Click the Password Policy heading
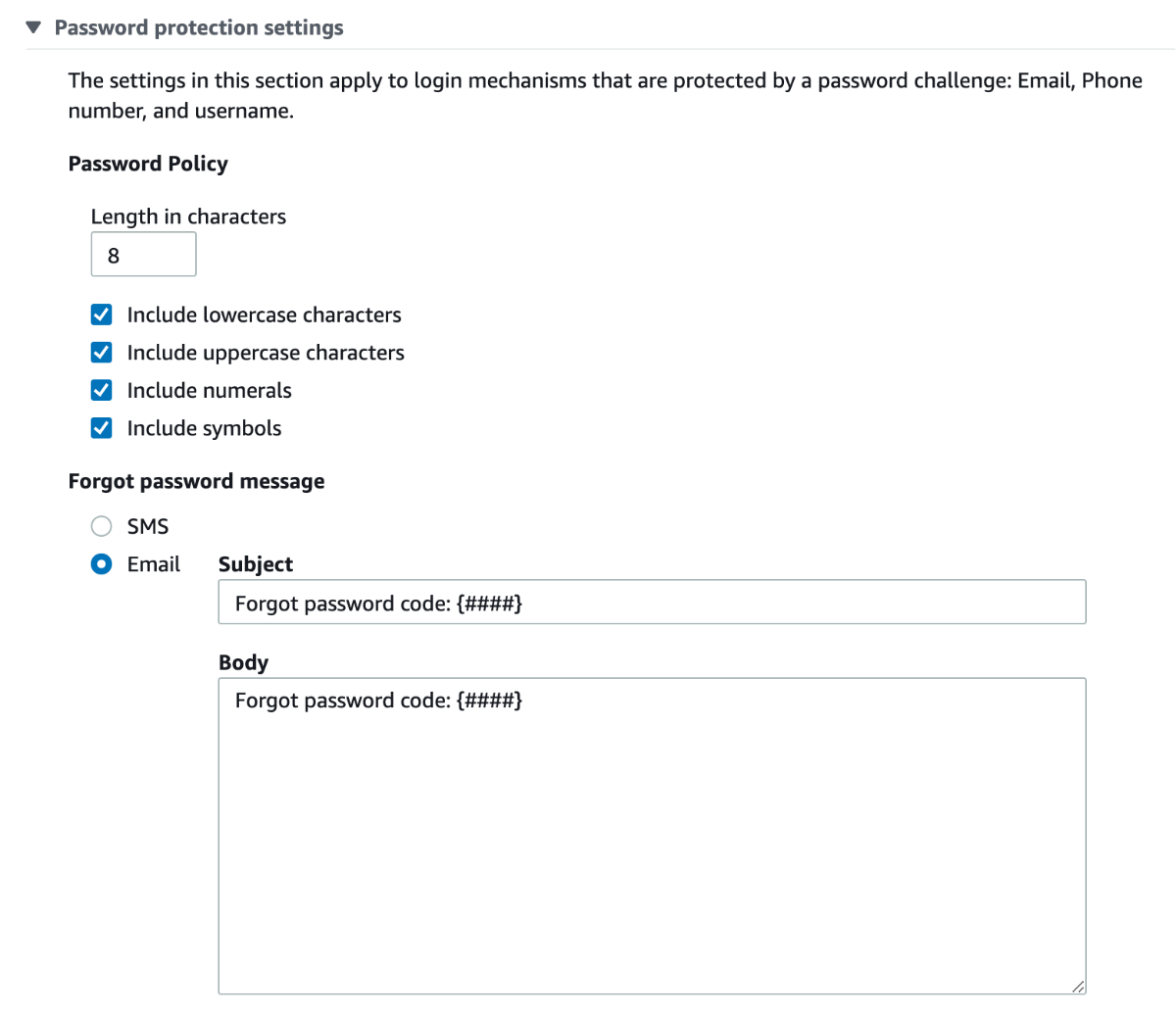Screen dimensions: 1176x1016 click(148, 164)
